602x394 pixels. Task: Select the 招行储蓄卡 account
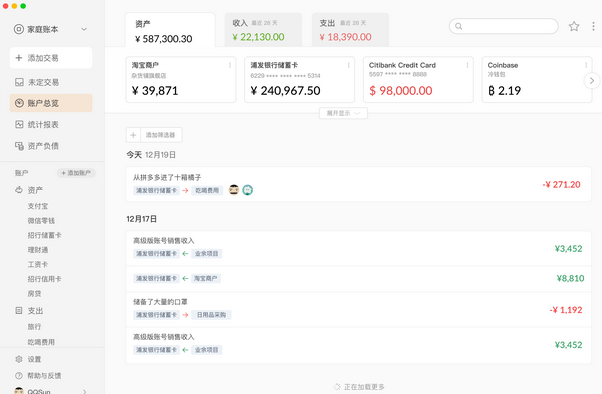[x=44, y=235]
